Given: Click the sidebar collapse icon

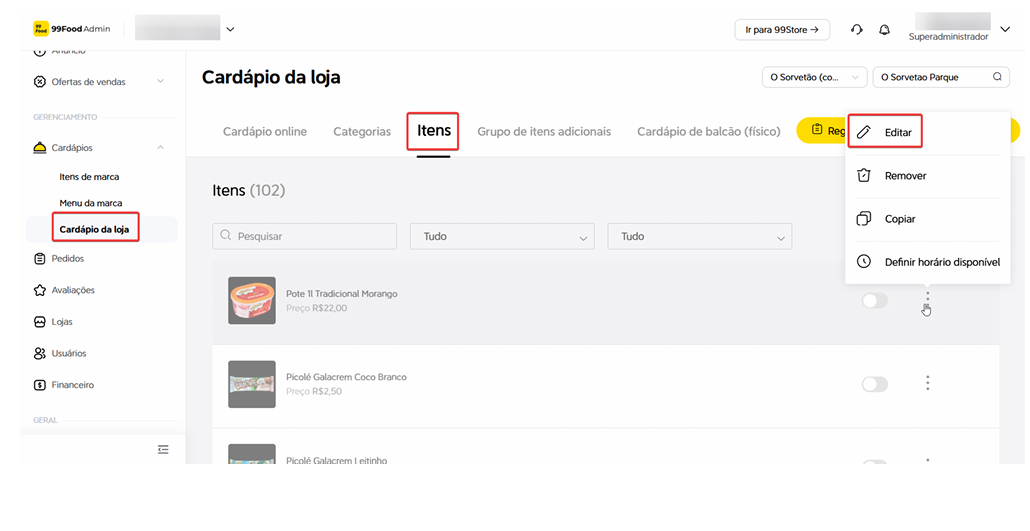Looking at the screenshot, I should (x=163, y=450).
